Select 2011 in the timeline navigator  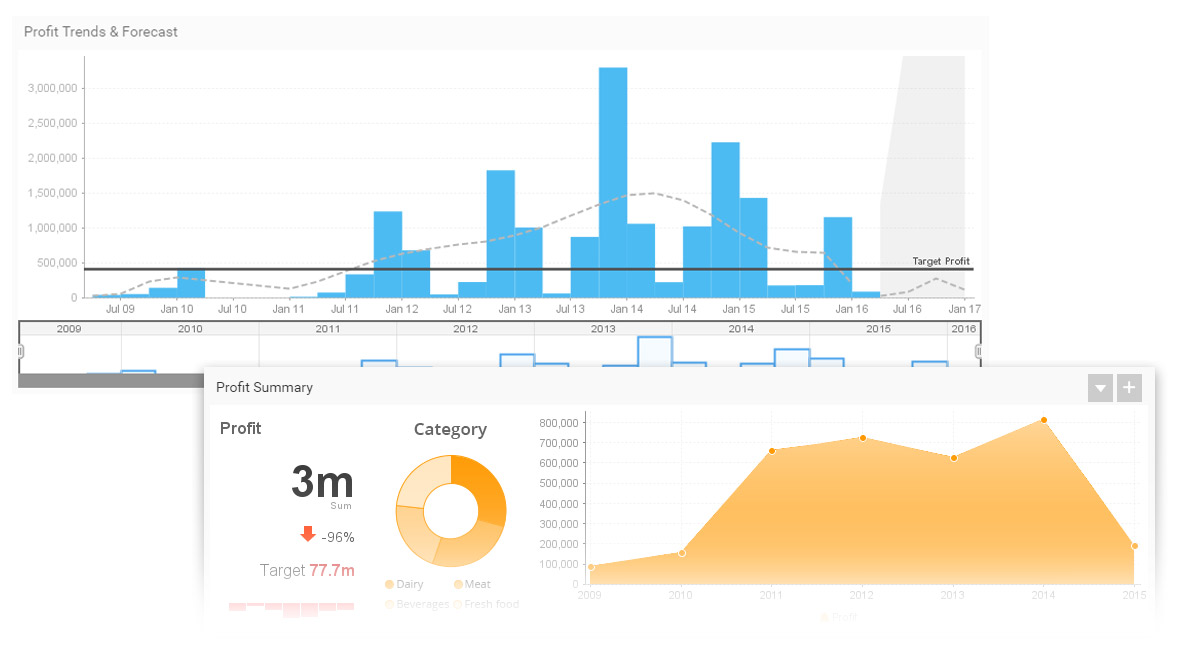(x=327, y=329)
